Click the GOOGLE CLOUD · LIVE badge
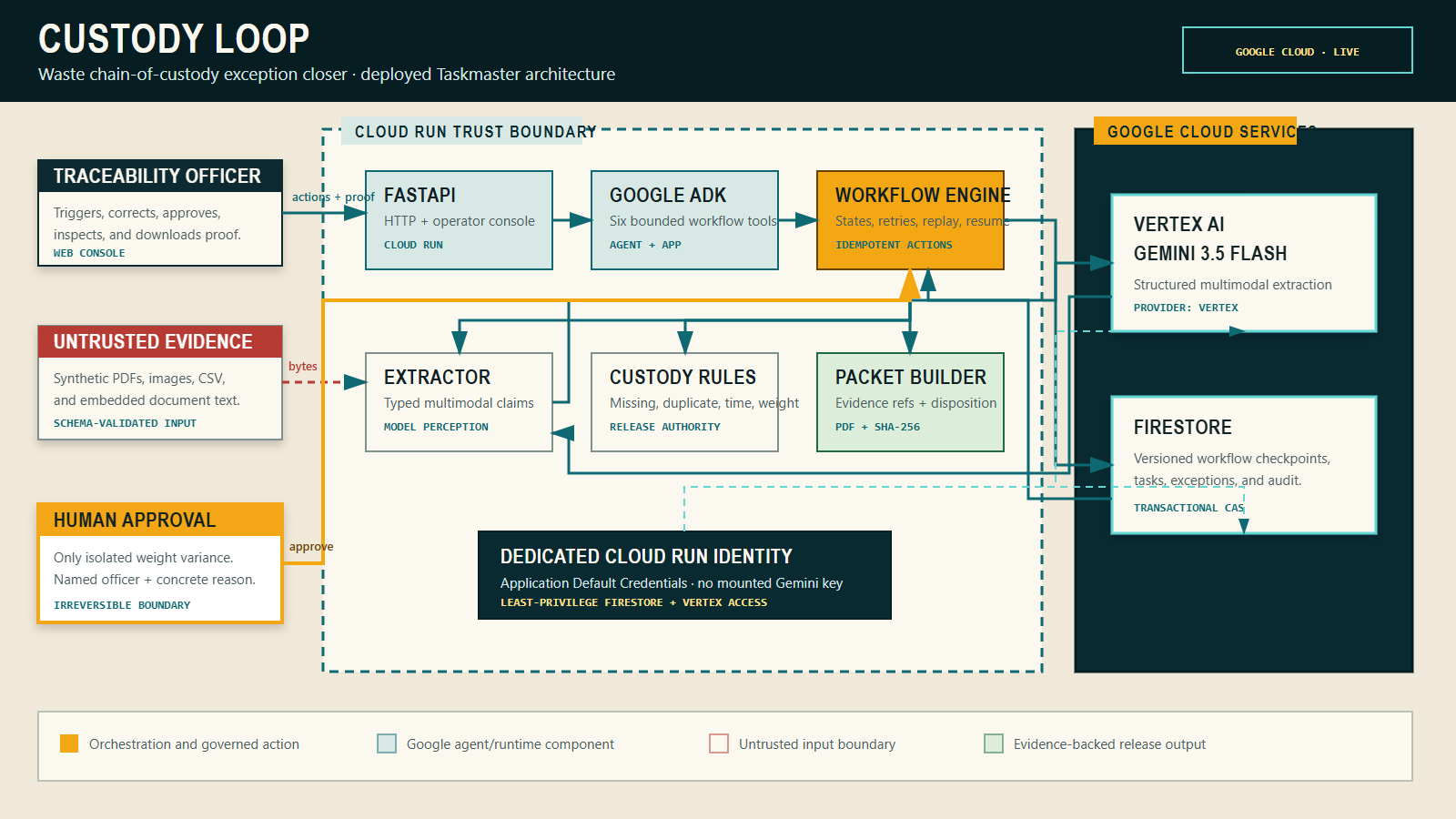 1297,50
